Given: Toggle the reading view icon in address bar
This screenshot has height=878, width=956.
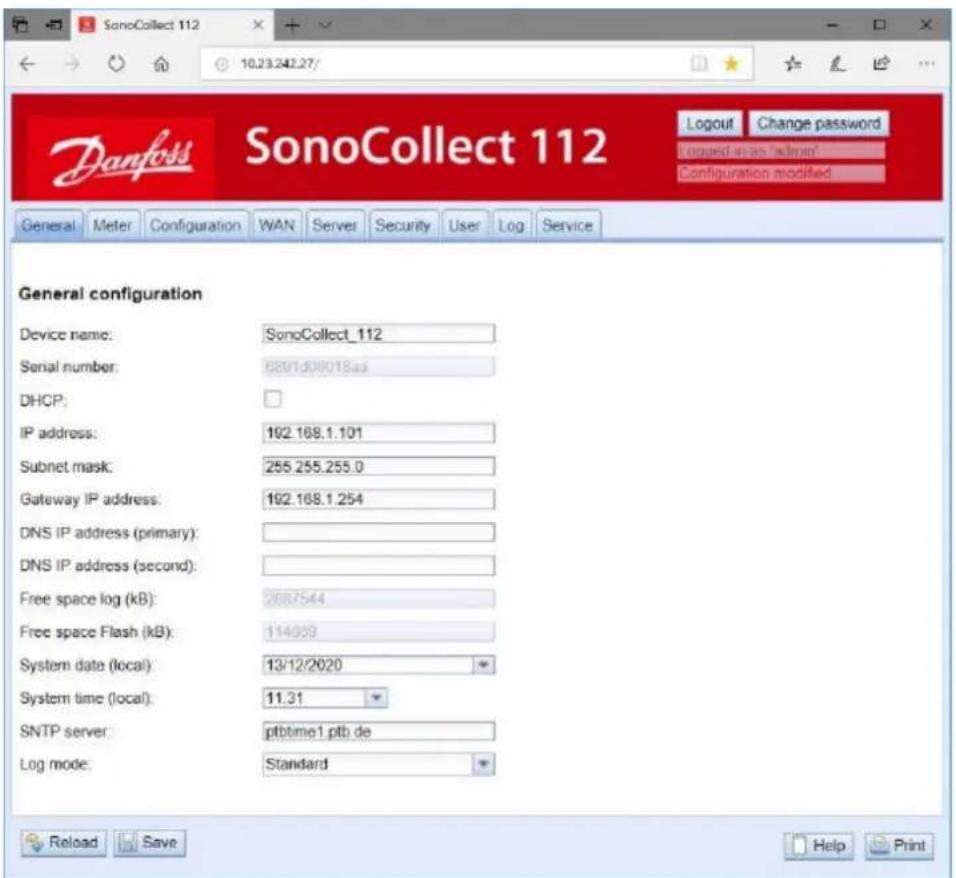Looking at the screenshot, I should [699, 63].
